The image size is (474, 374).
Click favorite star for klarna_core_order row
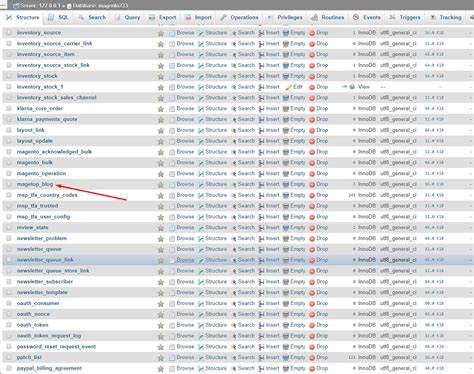pos(161,109)
